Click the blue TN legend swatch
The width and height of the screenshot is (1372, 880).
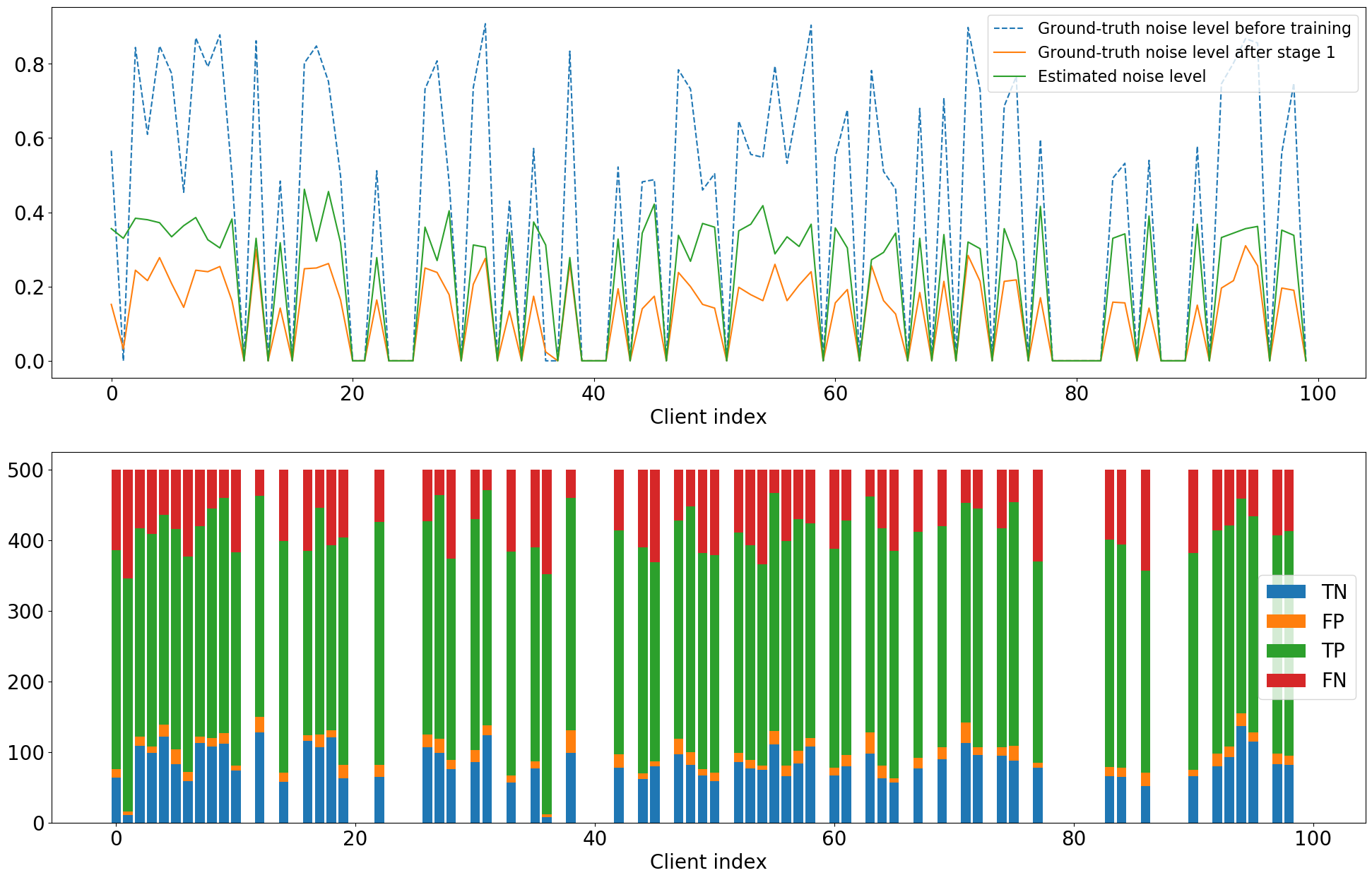click(1286, 592)
